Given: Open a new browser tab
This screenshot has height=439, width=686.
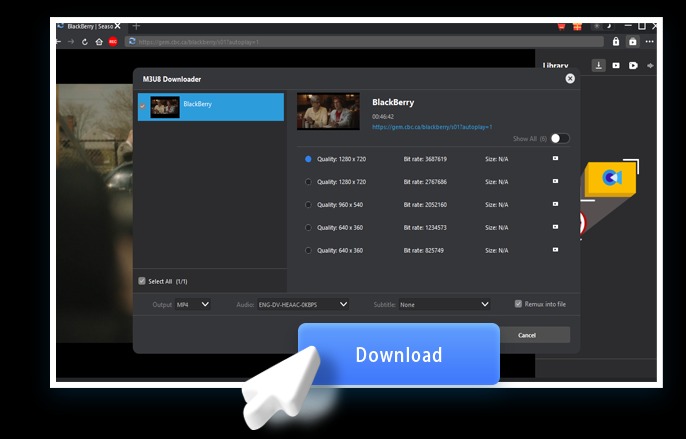Looking at the screenshot, I should click(136, 26).
